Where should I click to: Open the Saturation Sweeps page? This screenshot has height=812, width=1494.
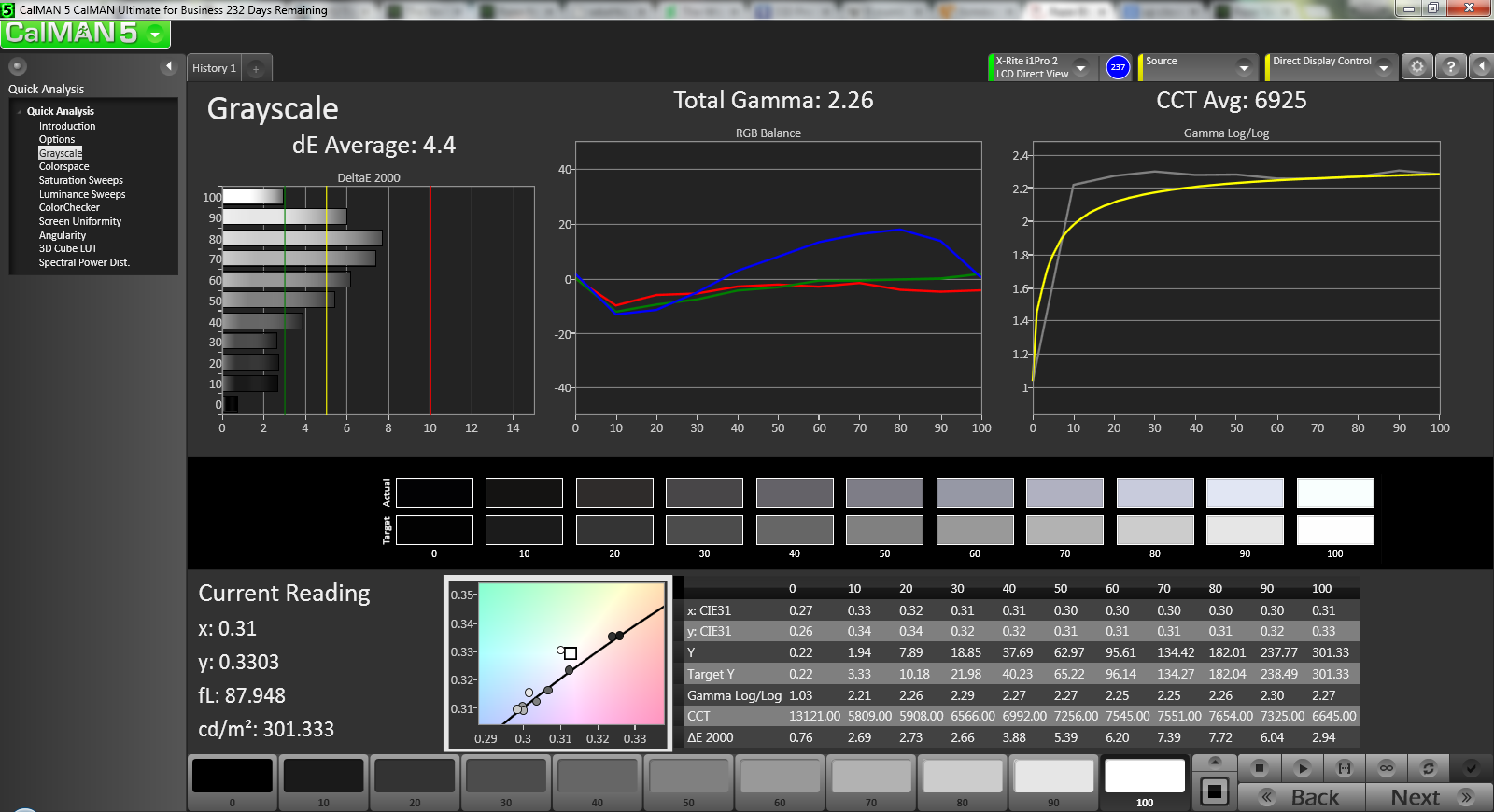pyautogui.click(x=81, y=180)
